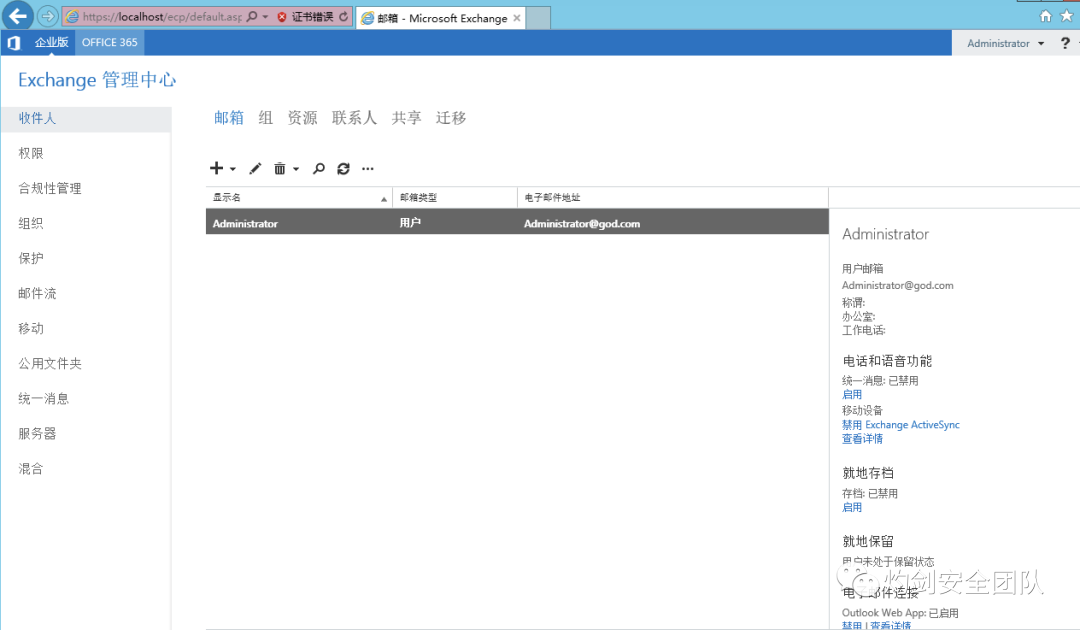Click the Exchange 管理中心 title
The image size is (1080, 630).
[x=97, y=80]
